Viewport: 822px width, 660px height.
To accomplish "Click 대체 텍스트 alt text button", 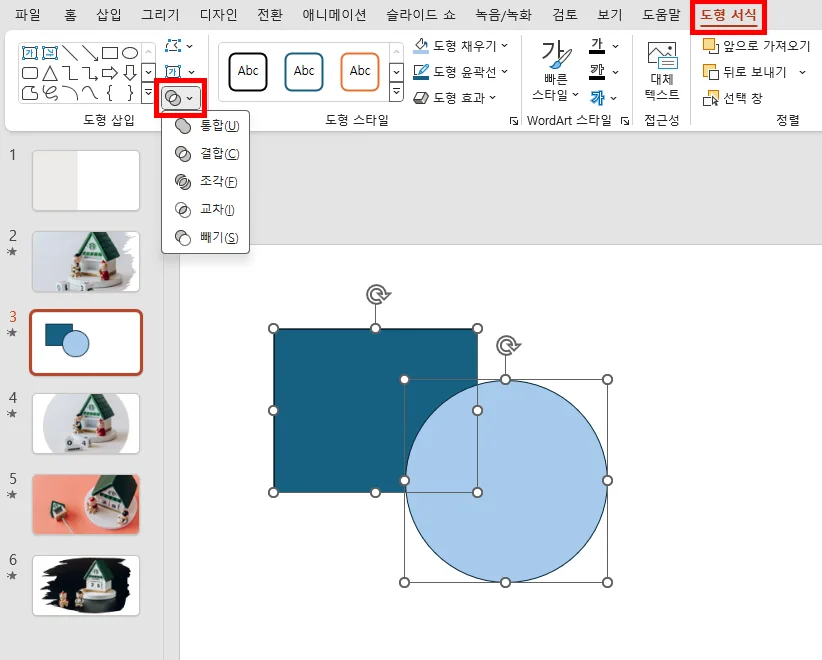I will click(662, 71).
